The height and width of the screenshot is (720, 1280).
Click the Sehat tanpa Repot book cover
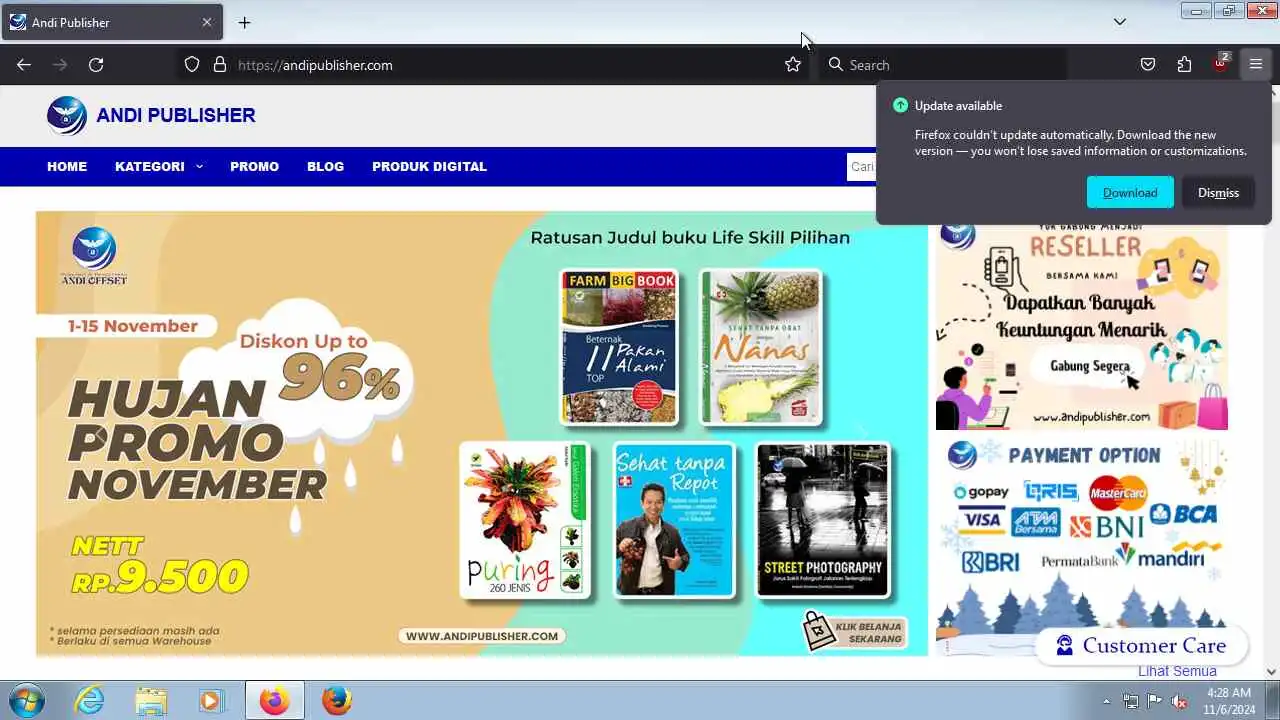tap(674, 520)
